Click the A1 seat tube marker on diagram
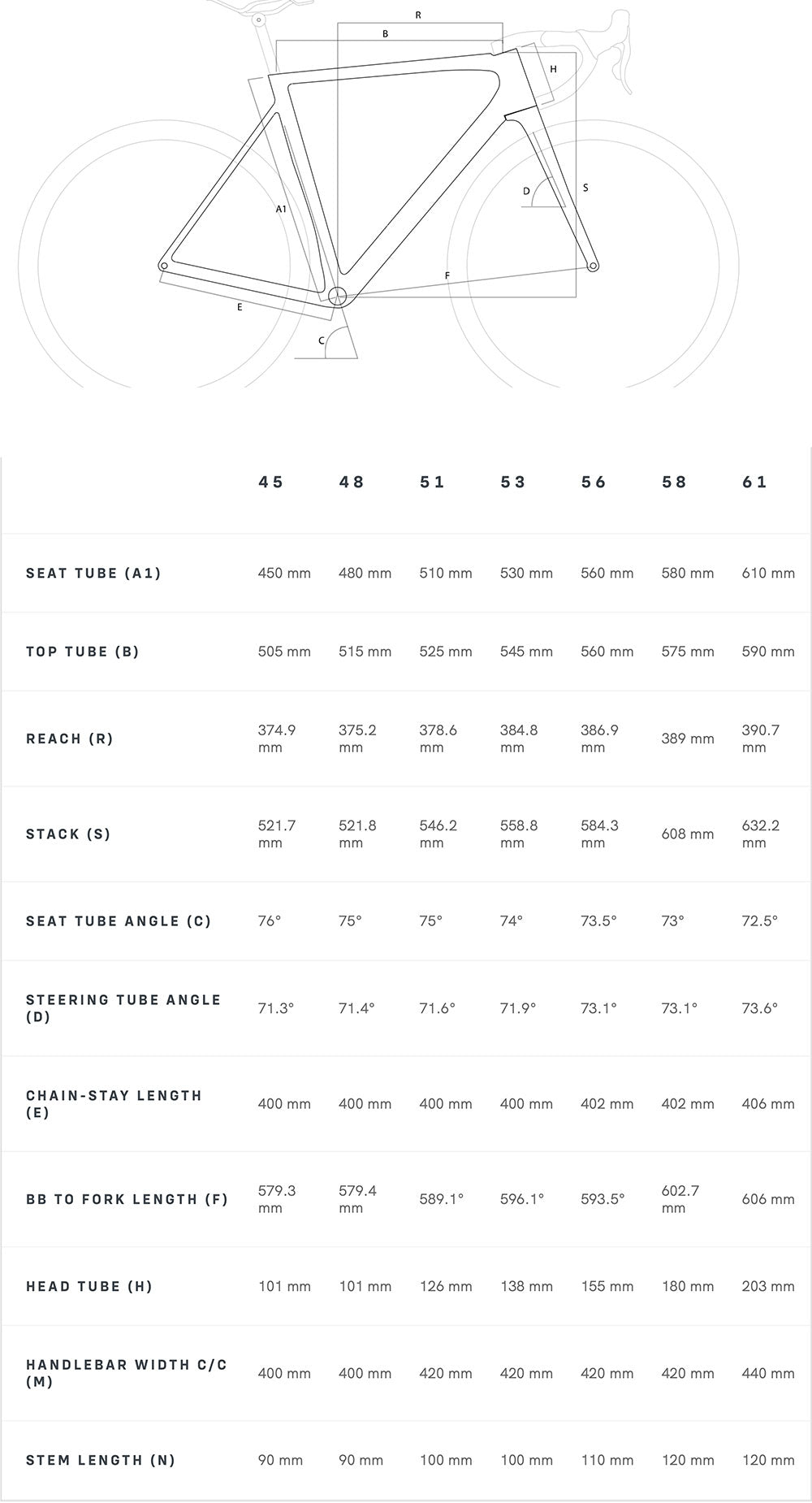 [x=281, y=209]
